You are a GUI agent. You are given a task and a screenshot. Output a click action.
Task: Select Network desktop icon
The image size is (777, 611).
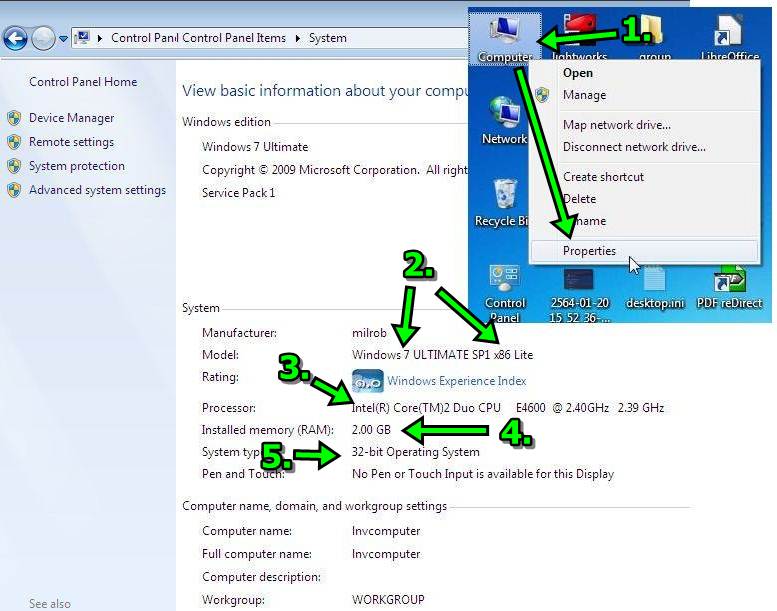click(504, 120)
